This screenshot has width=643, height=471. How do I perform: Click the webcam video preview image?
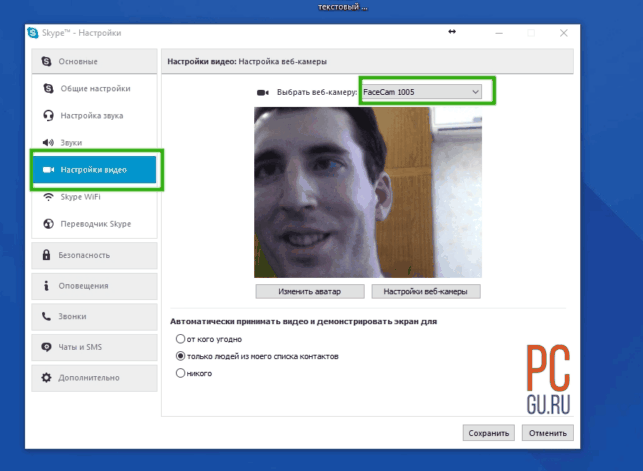[368, 192]
